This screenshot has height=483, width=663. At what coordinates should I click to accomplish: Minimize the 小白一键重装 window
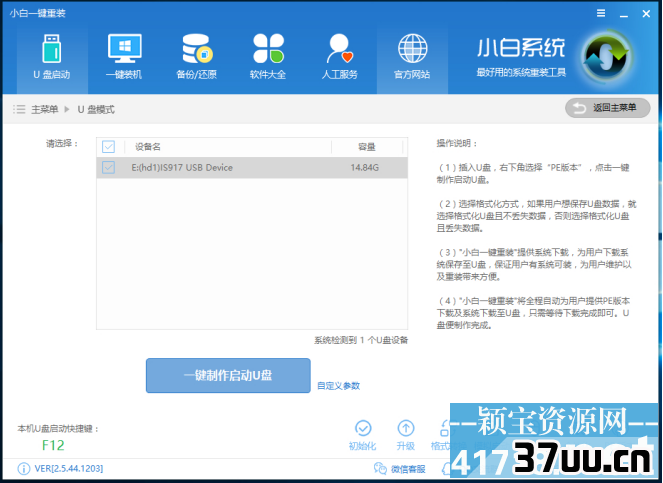tap(624, 14)
